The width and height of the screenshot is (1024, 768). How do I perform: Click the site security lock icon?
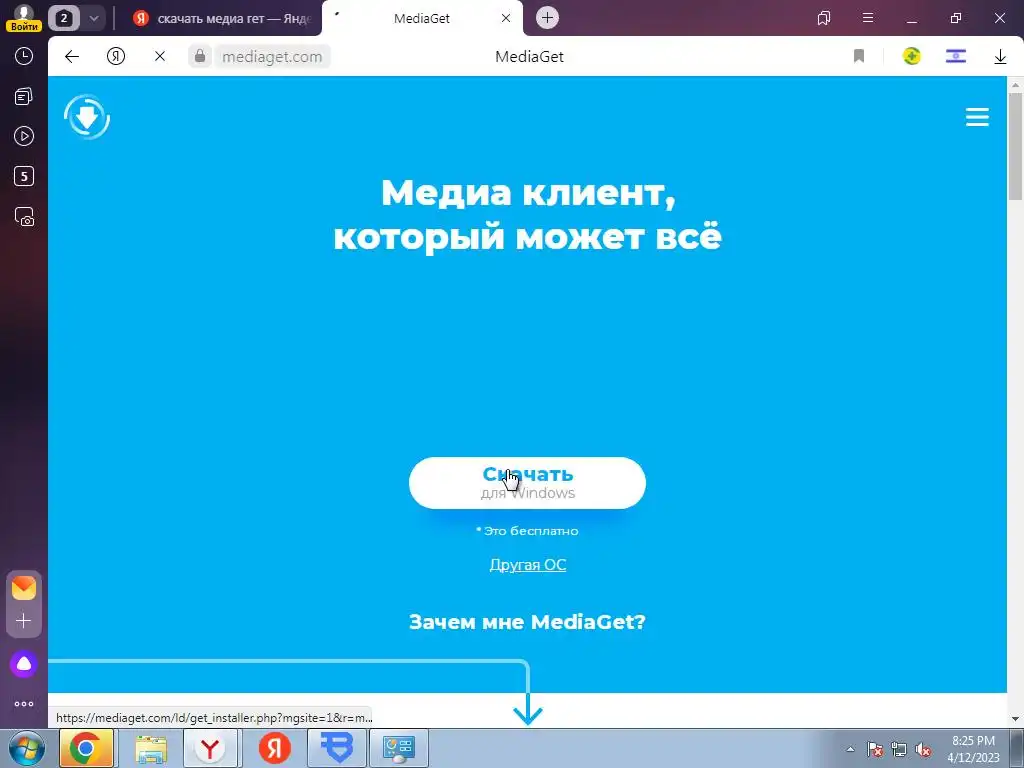200,56
